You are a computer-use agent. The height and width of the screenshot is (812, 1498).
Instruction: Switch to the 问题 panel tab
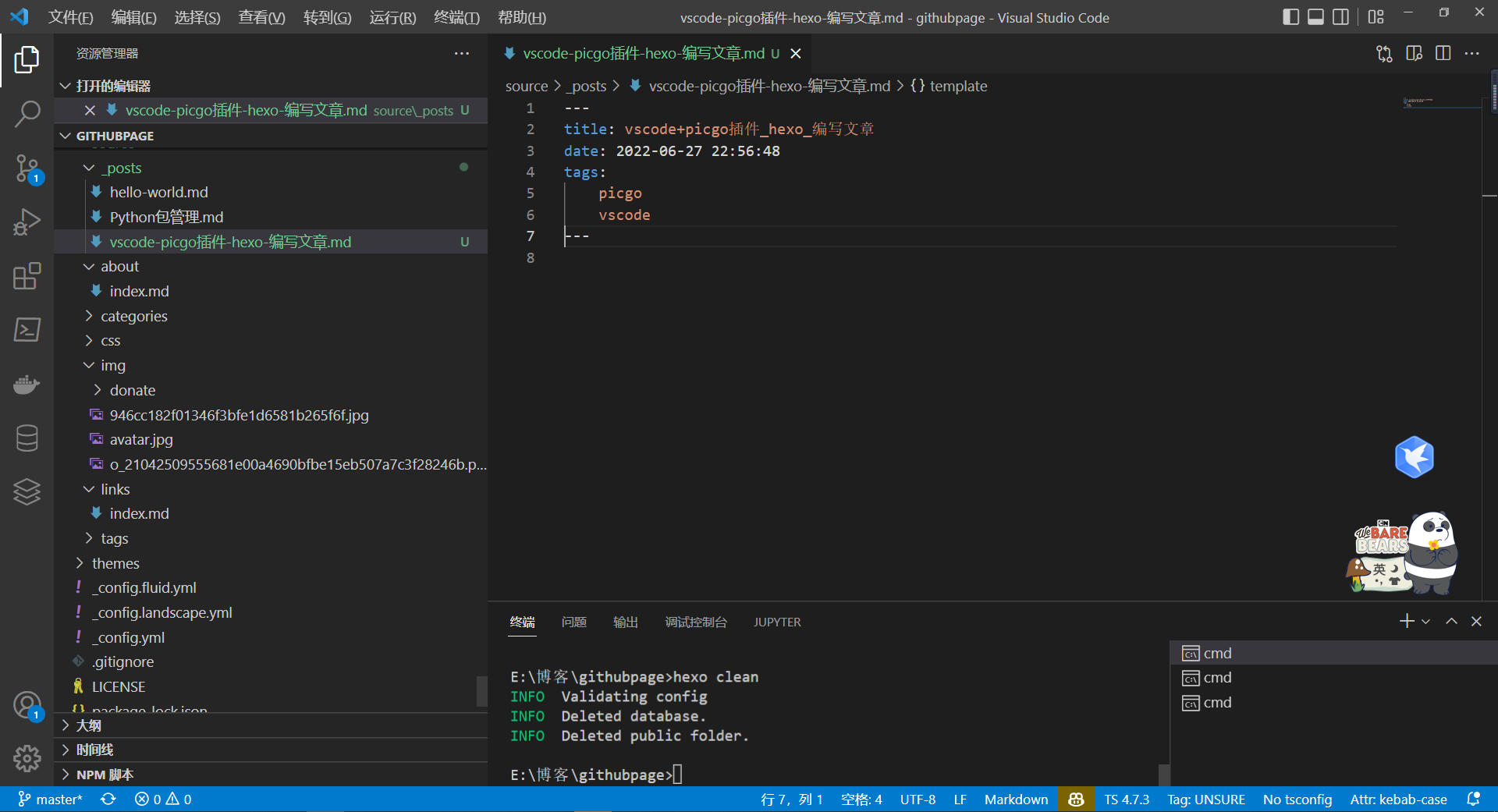pyautogui.click(x=573, y=622)
